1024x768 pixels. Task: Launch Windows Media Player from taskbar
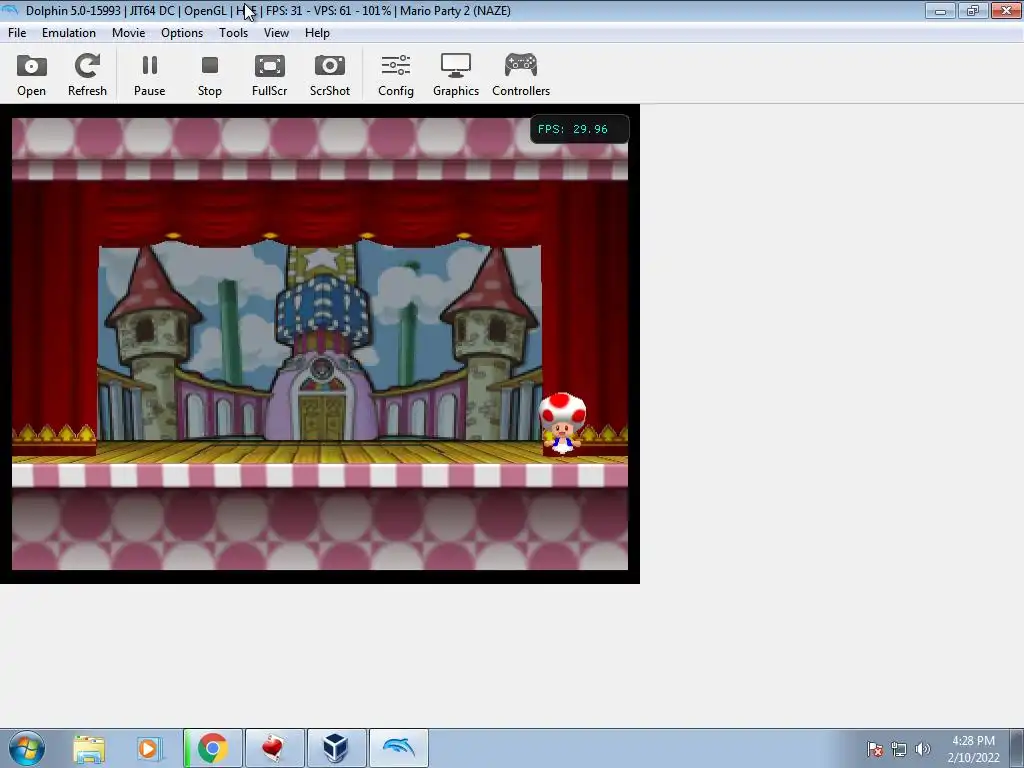tap(150, 748)
